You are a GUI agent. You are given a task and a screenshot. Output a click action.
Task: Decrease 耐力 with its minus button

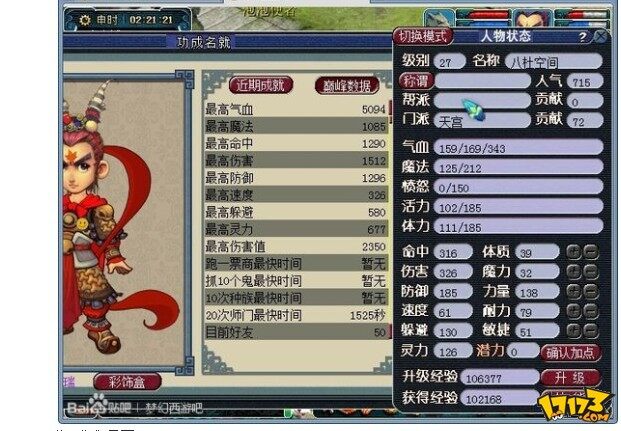591,311
